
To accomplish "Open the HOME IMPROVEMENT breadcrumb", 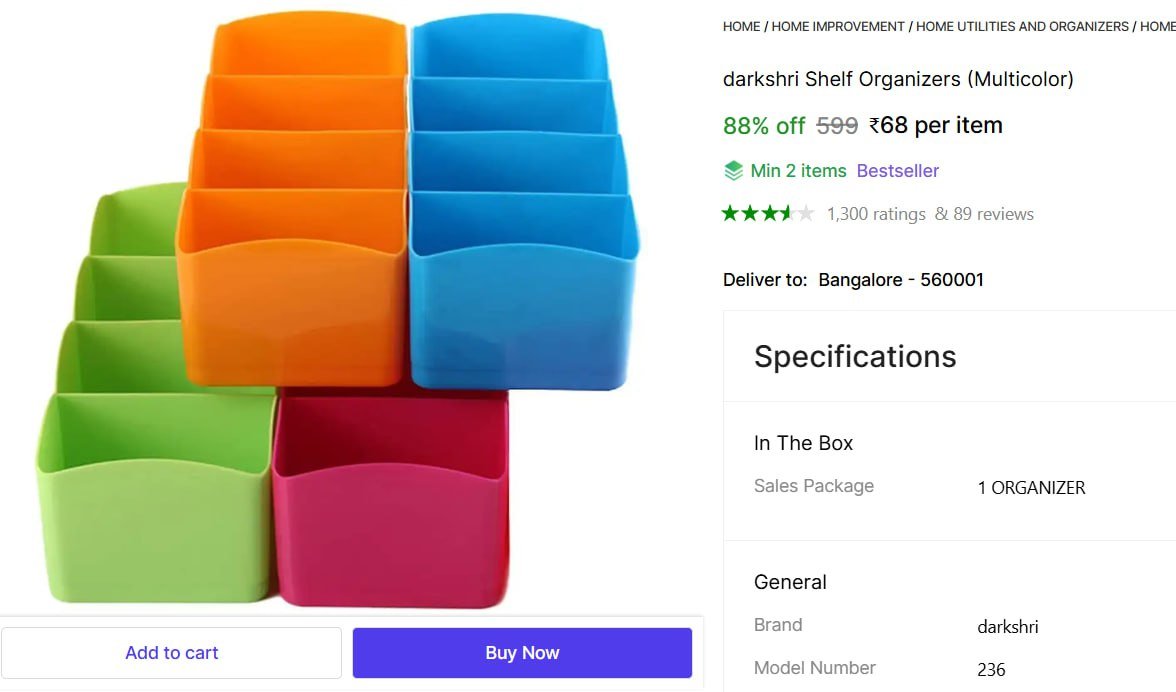I will 838,27.
